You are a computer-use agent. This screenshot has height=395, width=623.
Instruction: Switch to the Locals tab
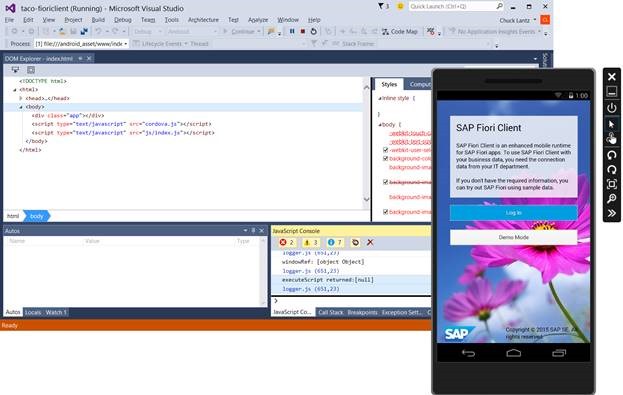pyautogui.click(x=33, y=312)
